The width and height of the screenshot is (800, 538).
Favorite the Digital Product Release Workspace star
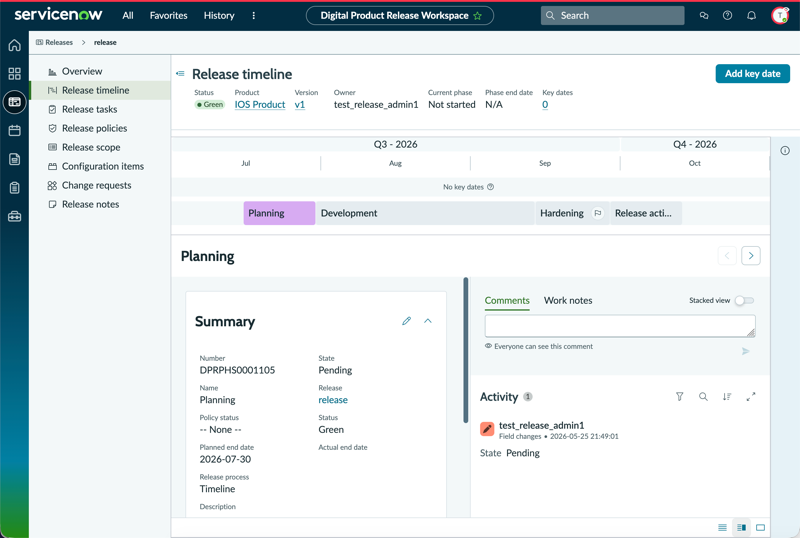pyautogui.click(x=478, y=16)
